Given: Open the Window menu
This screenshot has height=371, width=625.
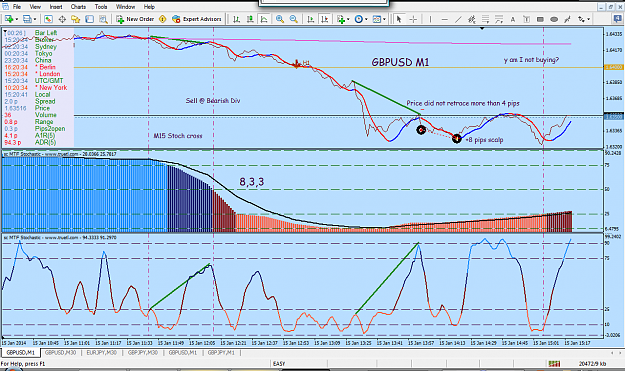Looking at the screenshot, I should [x=125, y=7].
